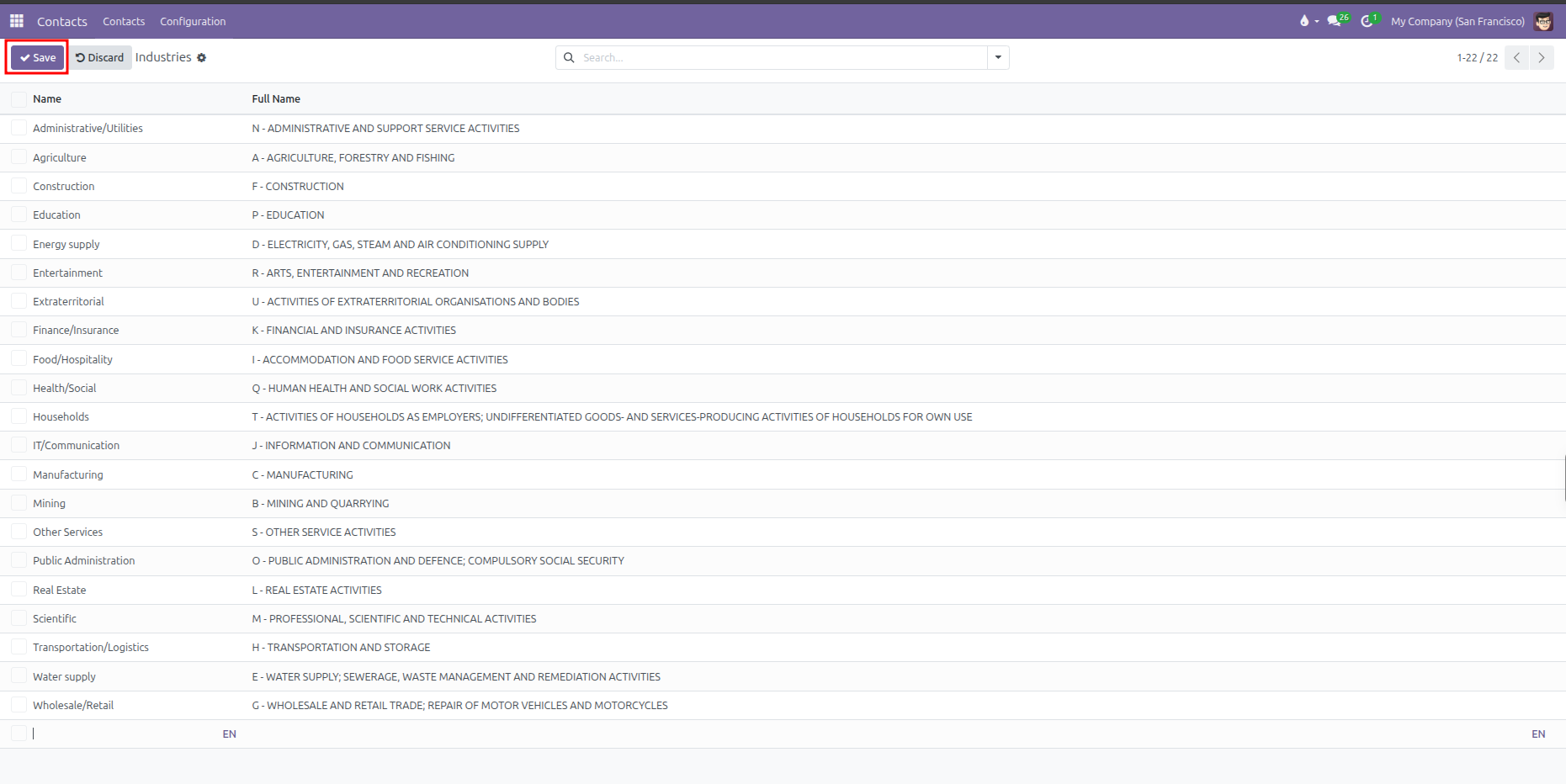Click the Contacts app title
The height and width of the screenshot is (784, 1566).
[x=62, y=22]
